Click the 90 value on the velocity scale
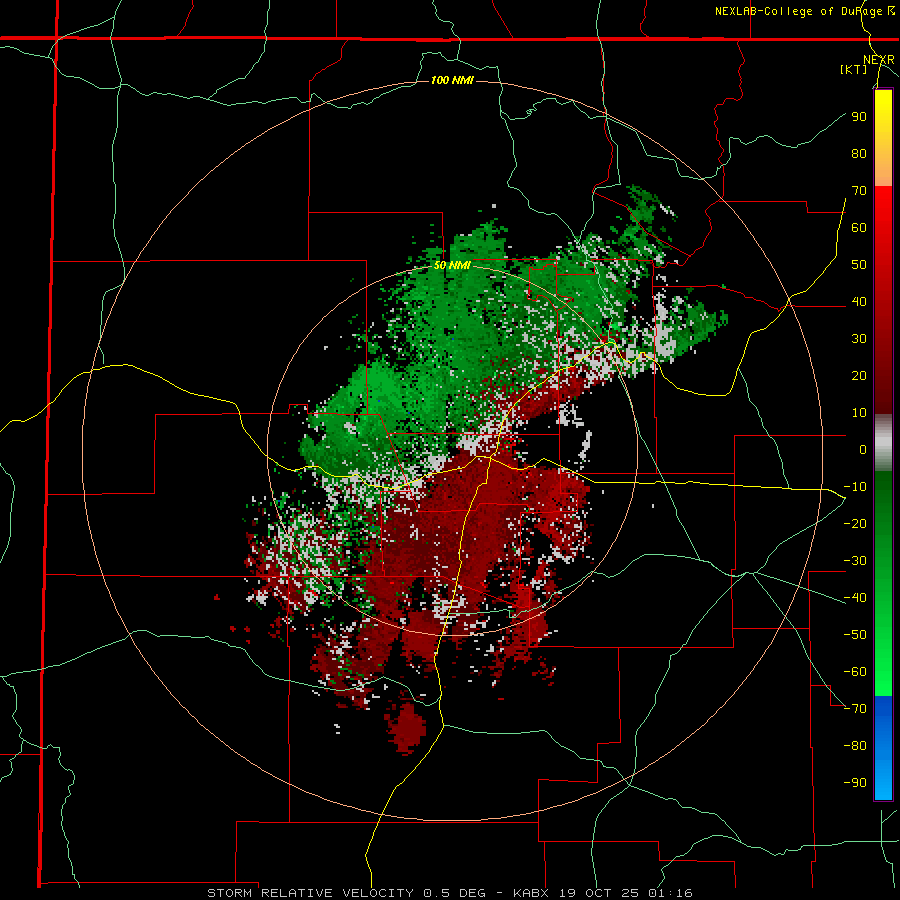The image size is (900, 900). click(859, 117)
